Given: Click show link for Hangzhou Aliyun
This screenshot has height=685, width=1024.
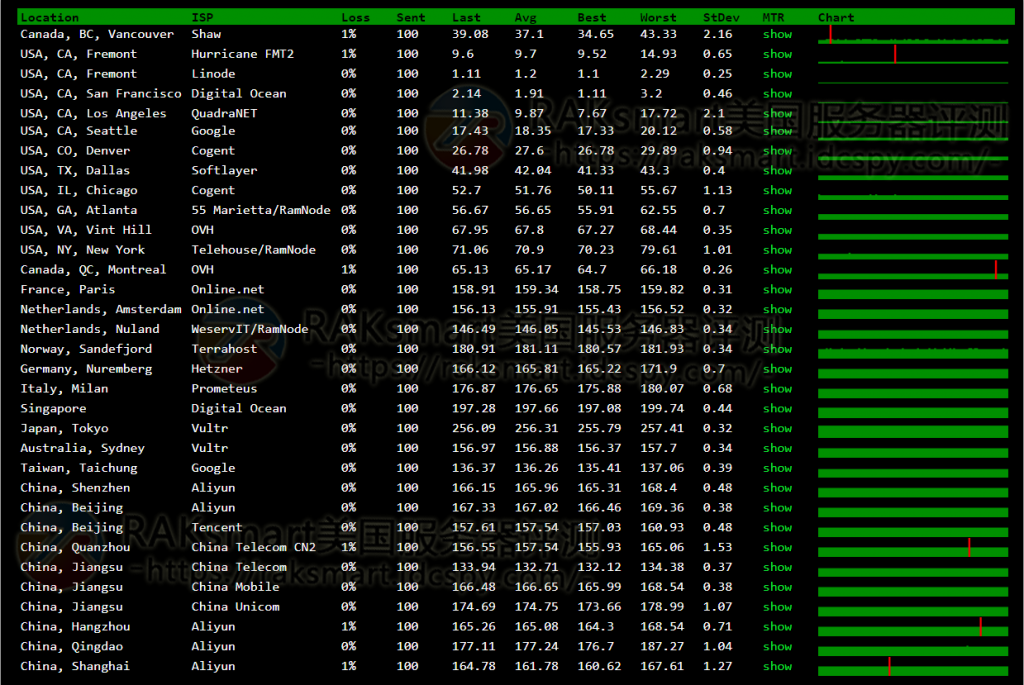Looking at the screenshot, I should tap(777, 626).
